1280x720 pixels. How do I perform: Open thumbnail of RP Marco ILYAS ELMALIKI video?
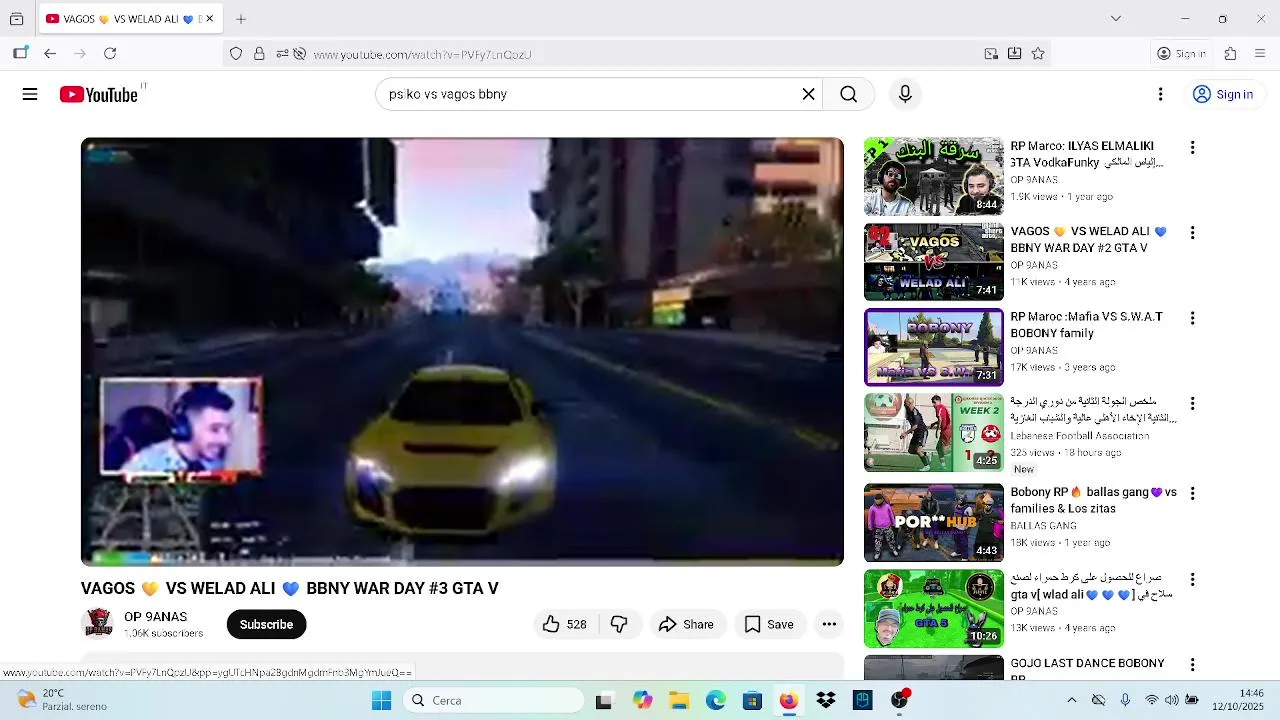(934, 176)
